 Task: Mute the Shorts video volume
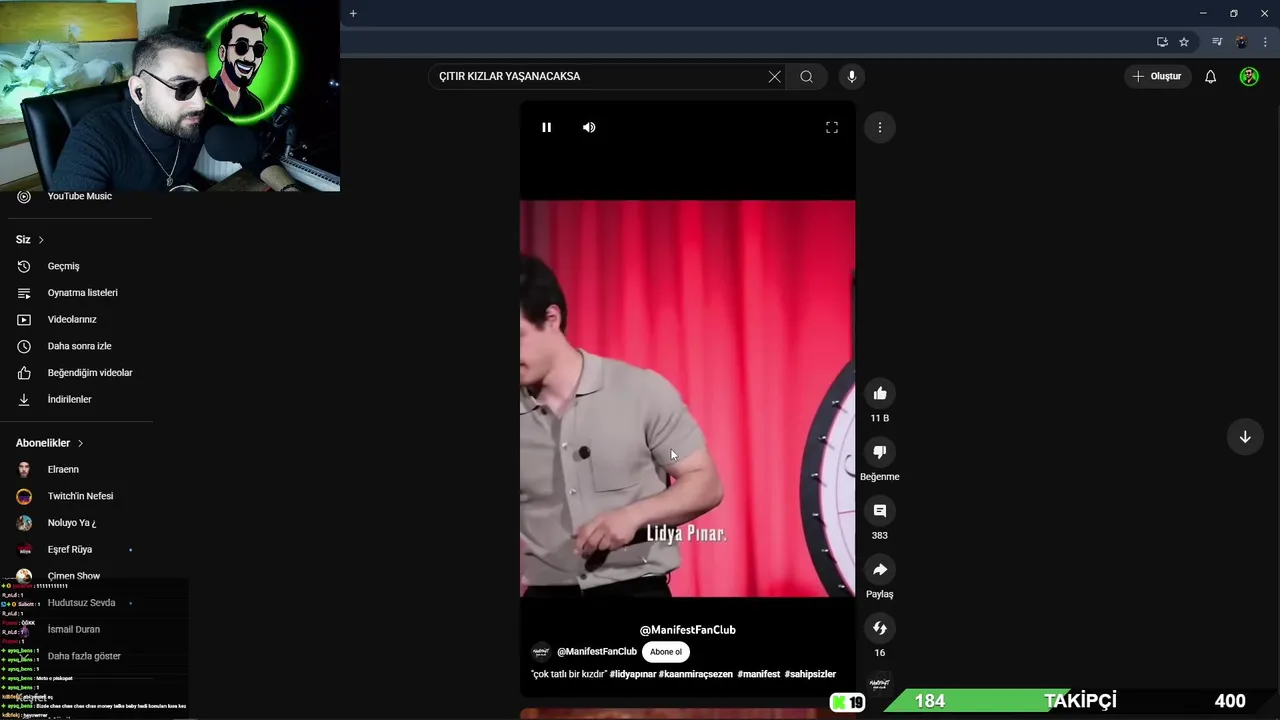tap(589, 127)
